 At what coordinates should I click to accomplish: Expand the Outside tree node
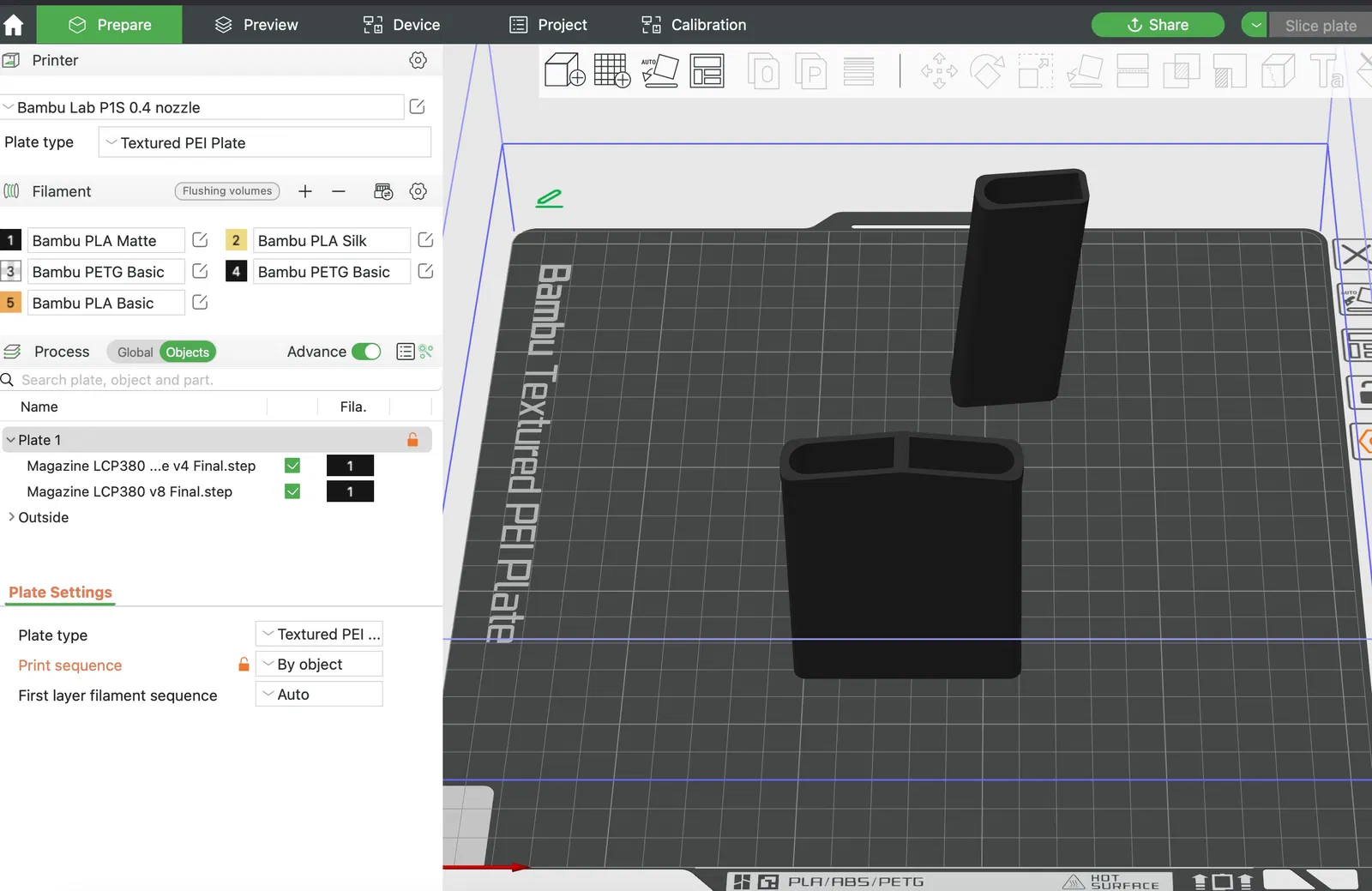tap(11, 517)
